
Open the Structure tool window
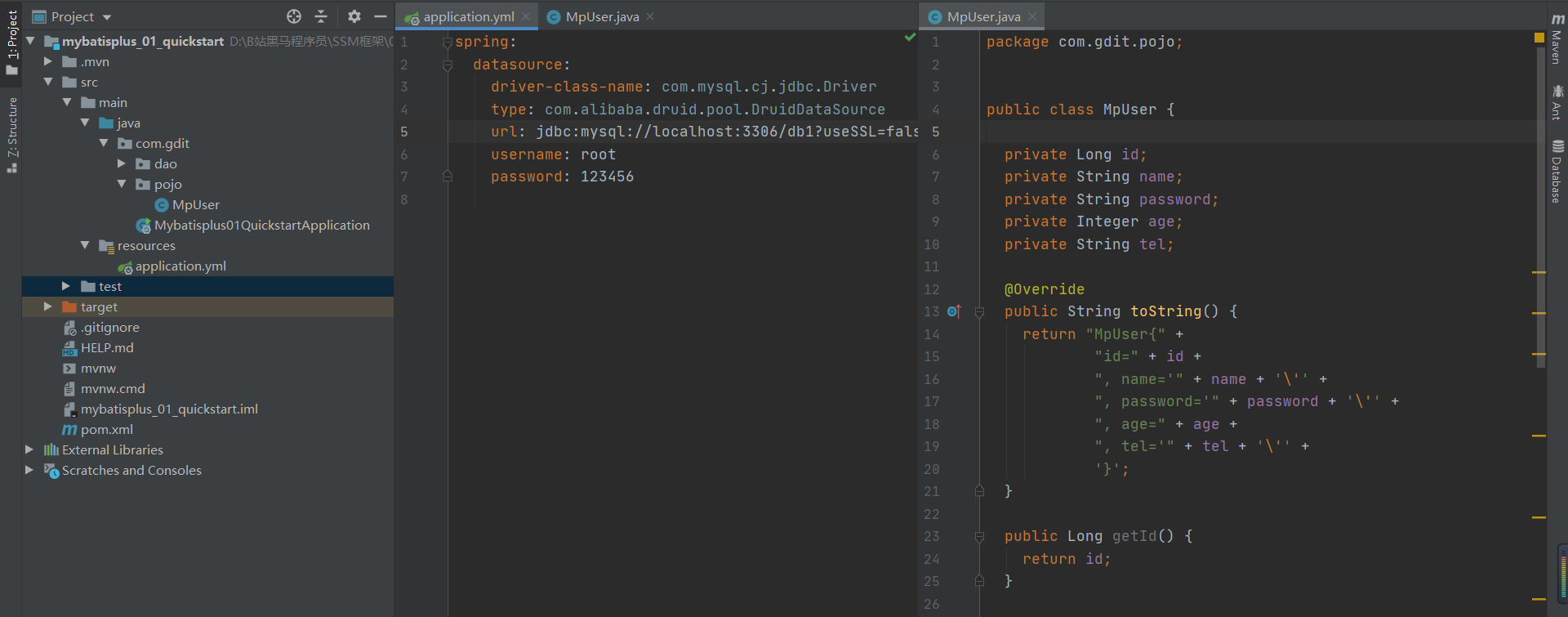click(x=11, y=133)
